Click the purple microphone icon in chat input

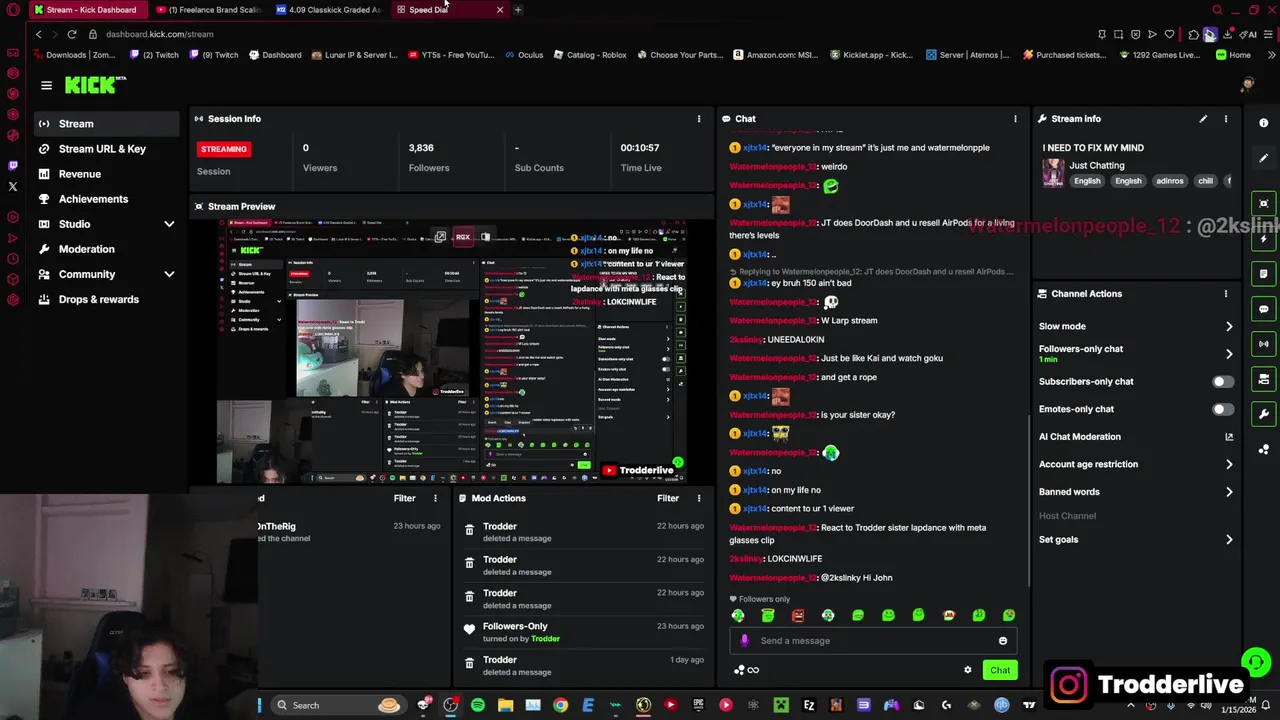click(x=744, y=641)
